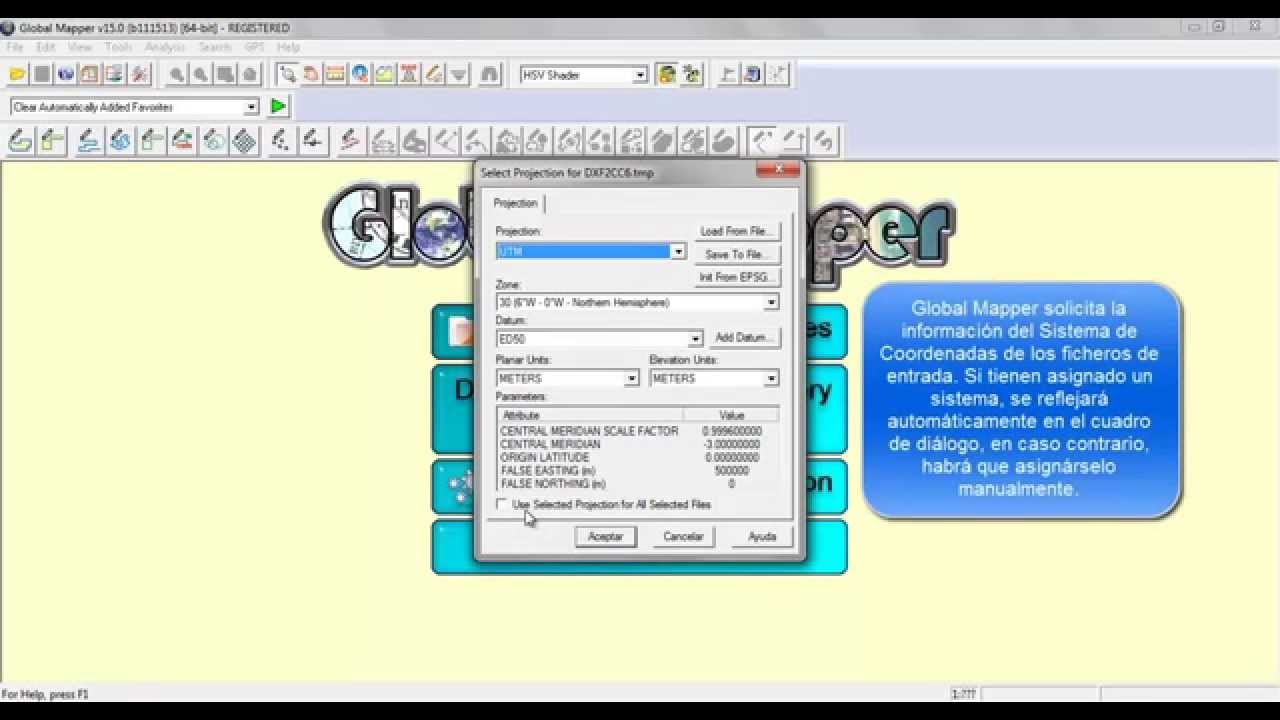Click the Ayuda help button
Screen dimensions: 1280x720
762,537
